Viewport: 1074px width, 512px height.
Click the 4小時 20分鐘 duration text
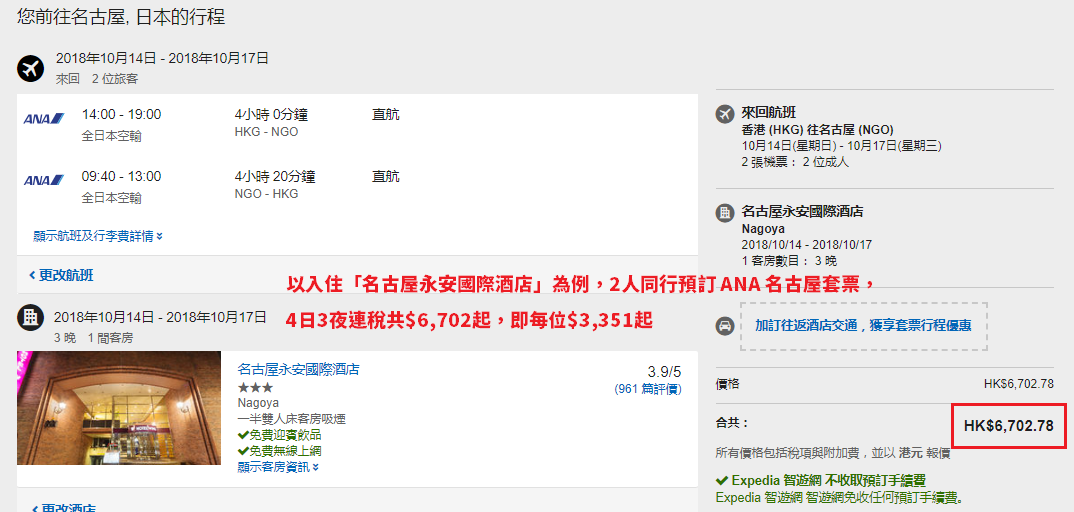tap(275, 177)
